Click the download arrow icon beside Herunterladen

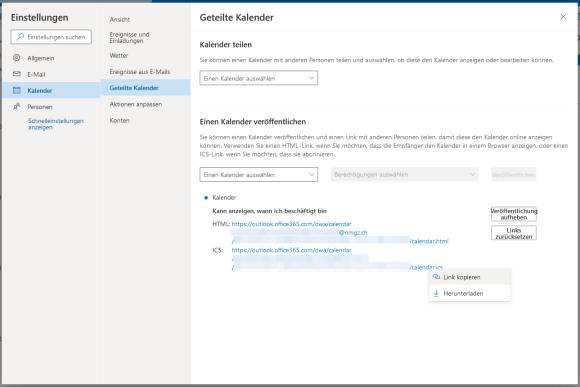click(x=436, y=293)
